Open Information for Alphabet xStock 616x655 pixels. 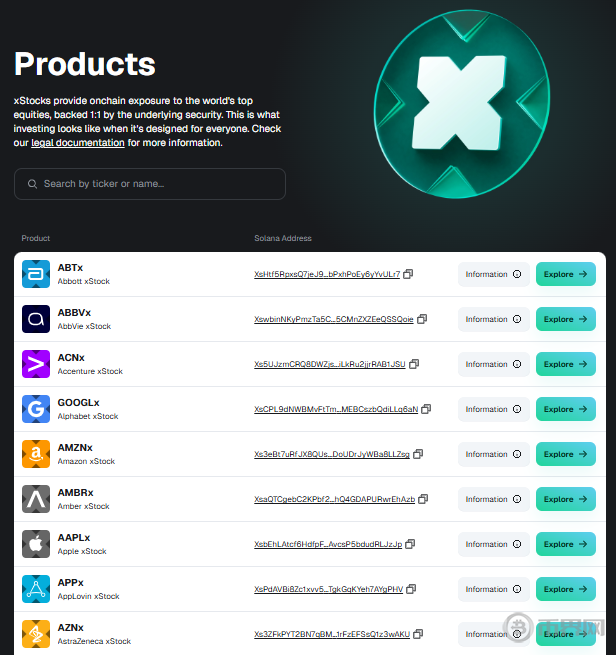(x=494, y=409)
